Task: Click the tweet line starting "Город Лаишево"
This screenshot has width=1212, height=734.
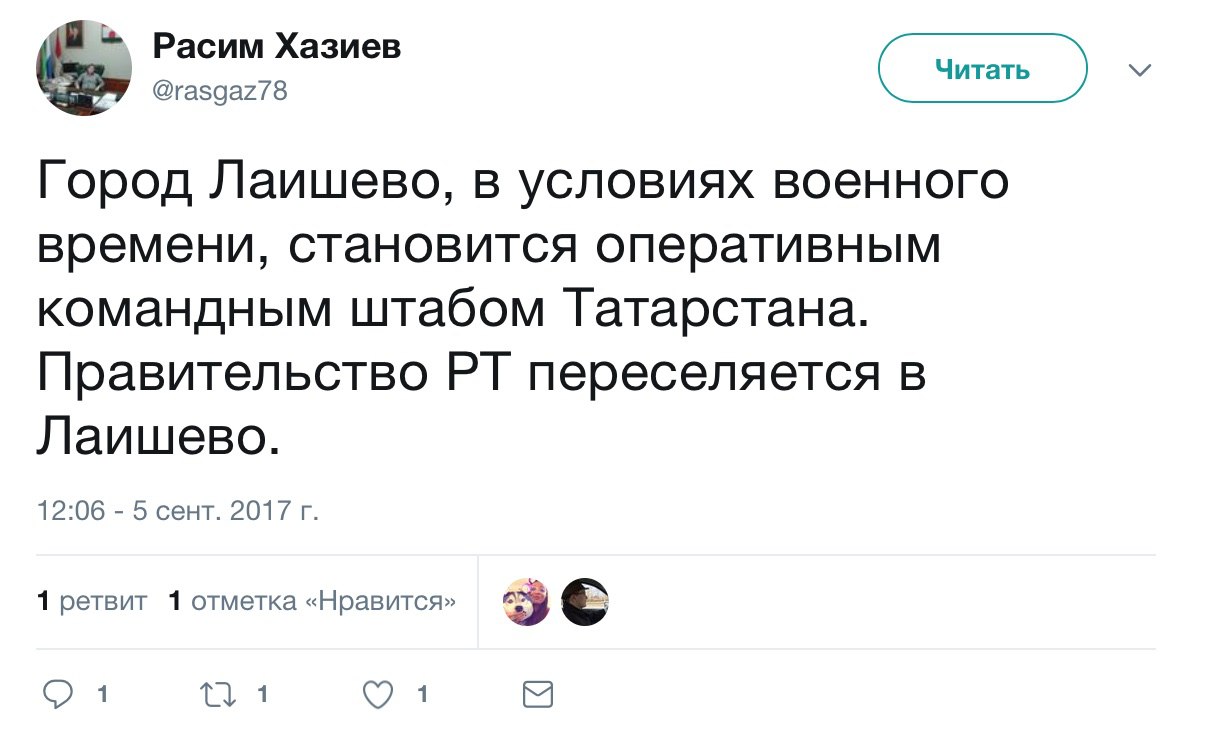Action: [522, 183]
